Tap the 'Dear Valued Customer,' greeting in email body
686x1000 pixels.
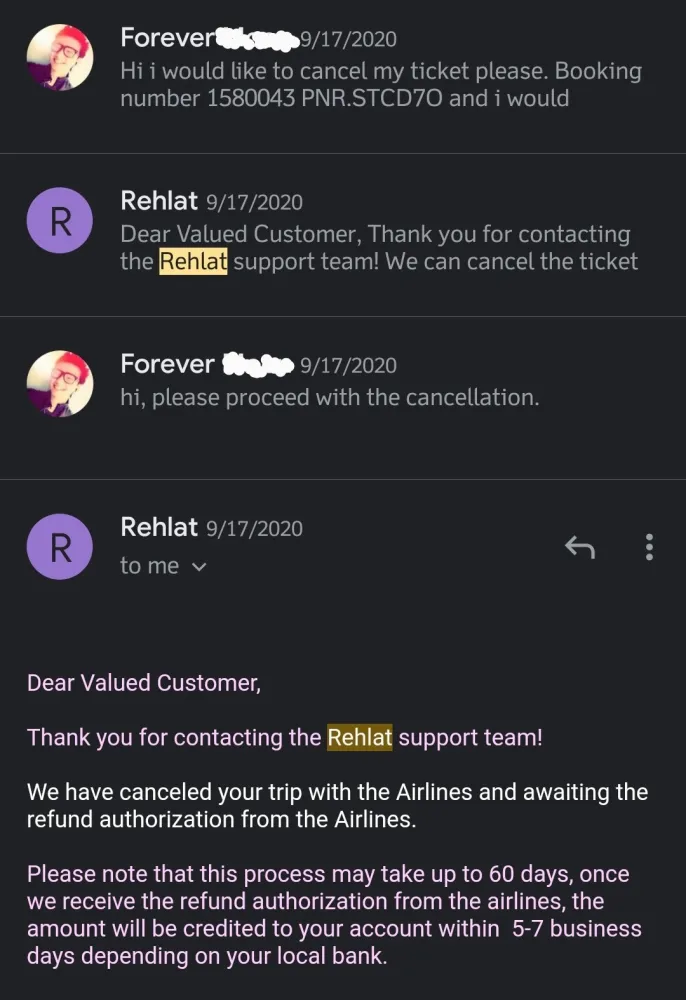pyautogui.click(x=143, y=683)
